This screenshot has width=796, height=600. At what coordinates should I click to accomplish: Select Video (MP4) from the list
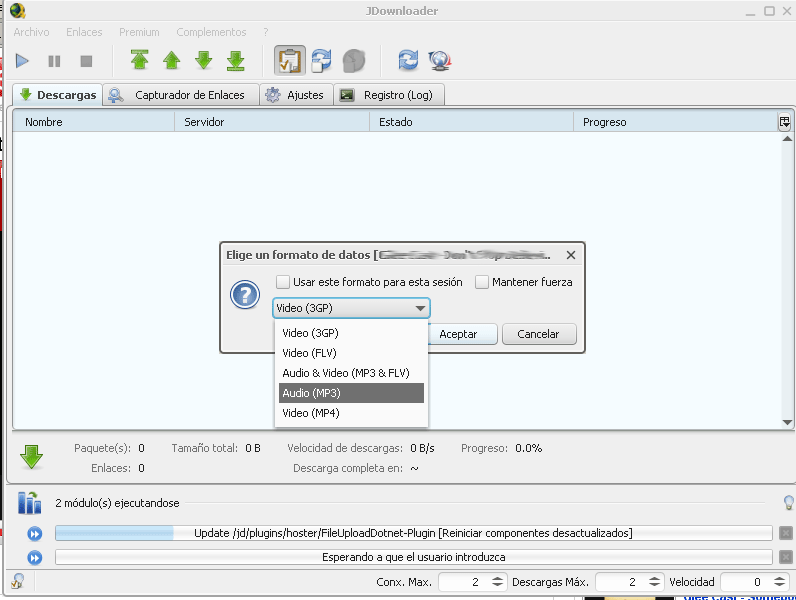[x=351, y=413]
